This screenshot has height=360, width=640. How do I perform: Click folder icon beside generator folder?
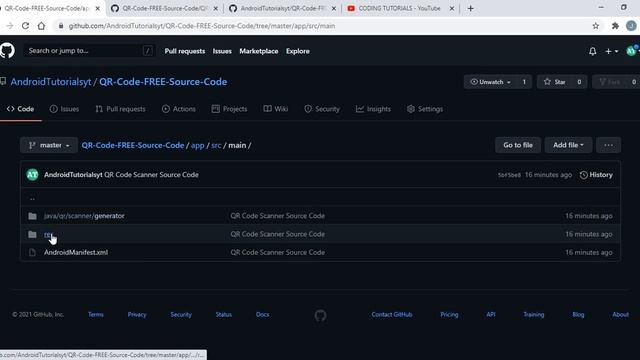click(32, 216)
